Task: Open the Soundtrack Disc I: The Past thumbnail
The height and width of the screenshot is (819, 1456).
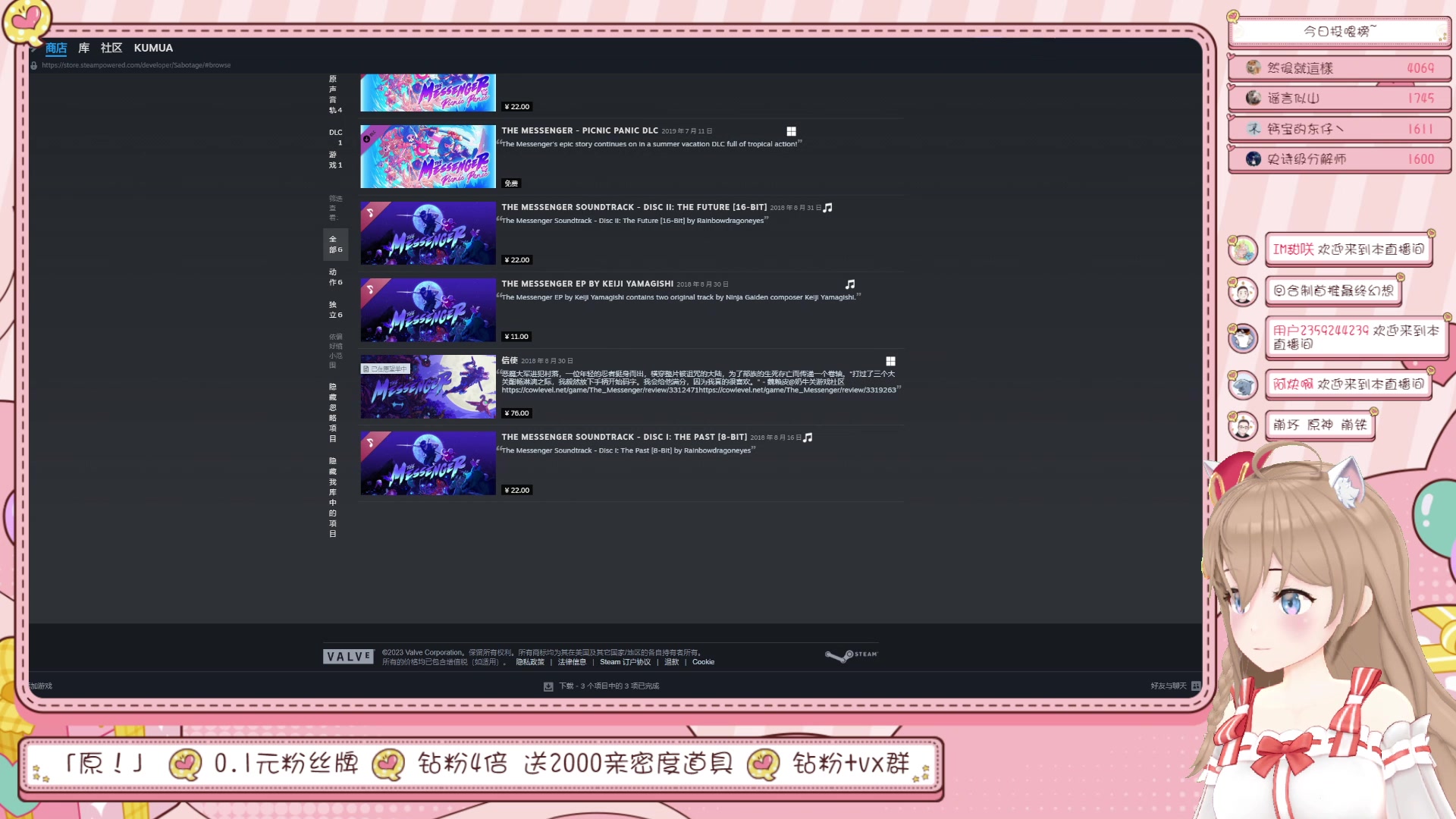Action: click(x=428, y=463)
